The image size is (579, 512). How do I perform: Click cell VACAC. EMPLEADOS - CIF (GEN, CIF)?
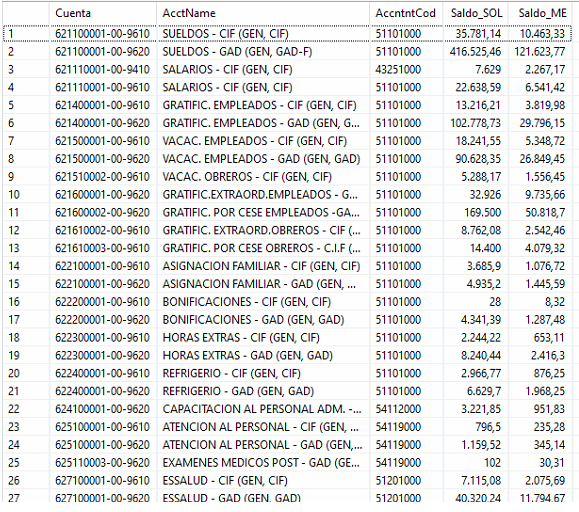(x=263, y=141)
